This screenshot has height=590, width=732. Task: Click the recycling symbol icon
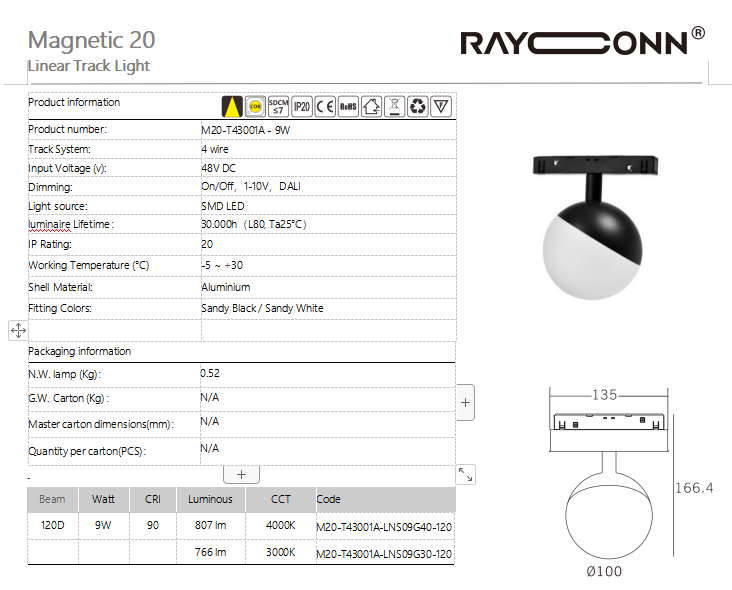click(417, 106)
